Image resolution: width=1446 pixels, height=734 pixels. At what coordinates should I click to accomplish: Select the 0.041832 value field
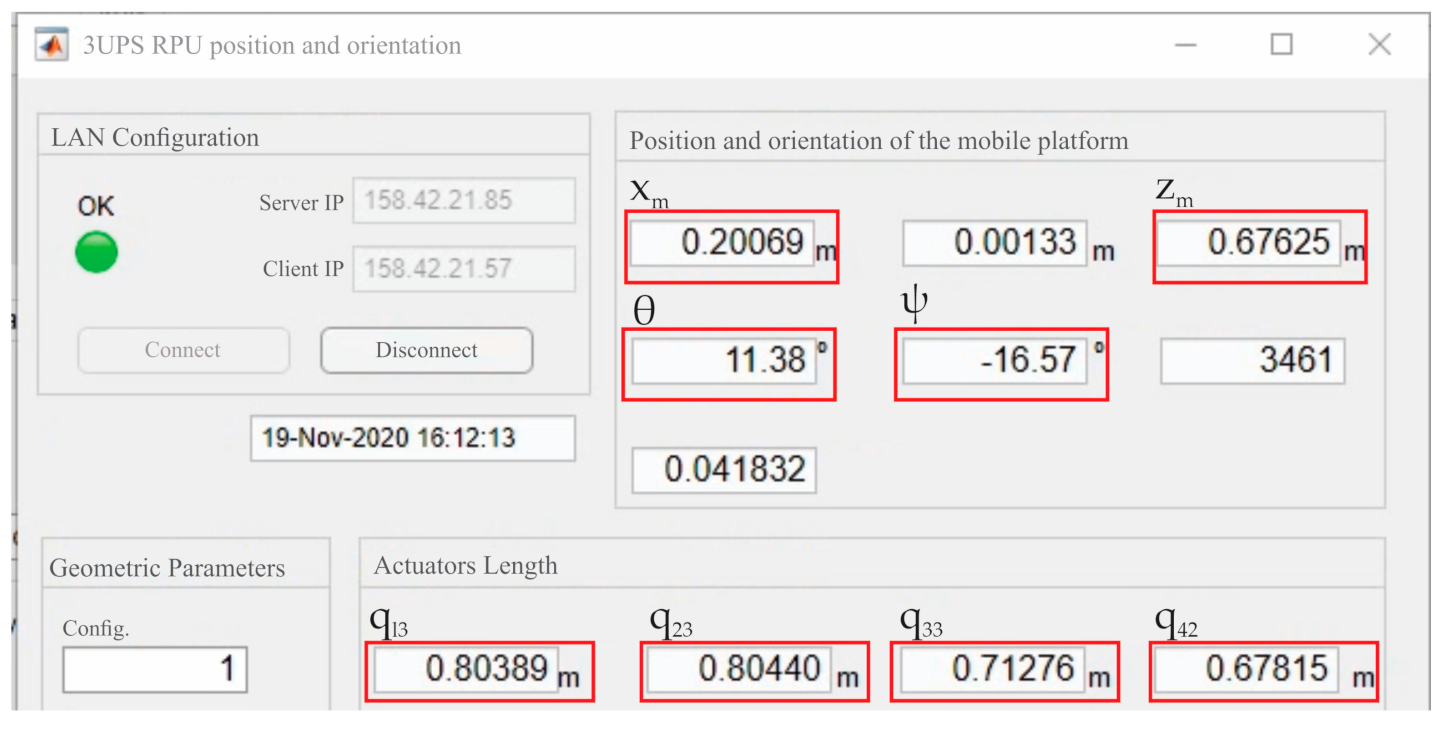point(724,470)
